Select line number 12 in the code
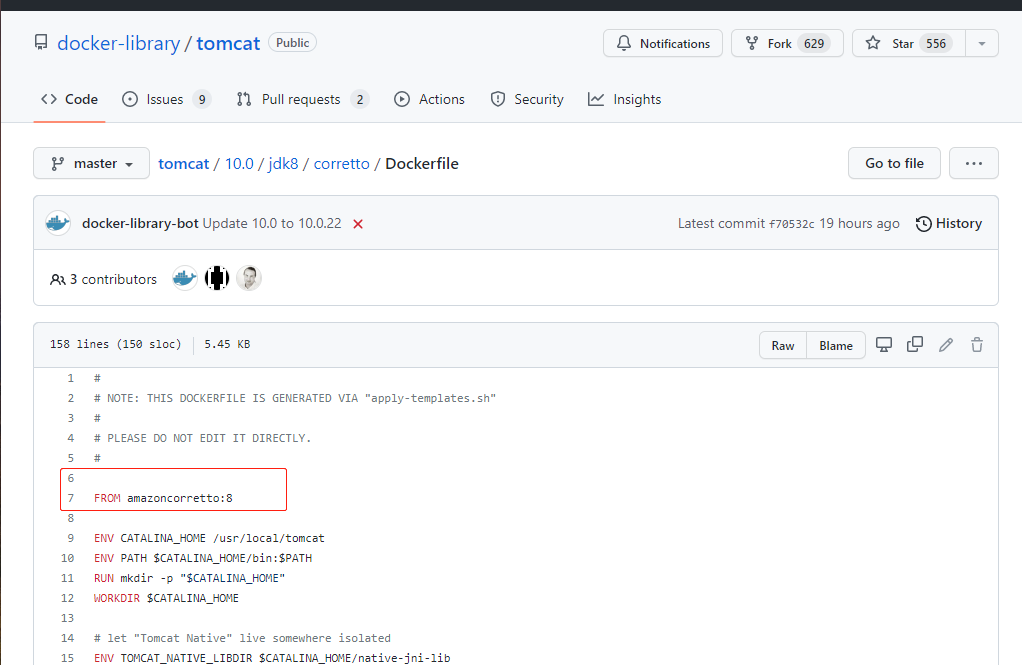 tap(68, 598)
